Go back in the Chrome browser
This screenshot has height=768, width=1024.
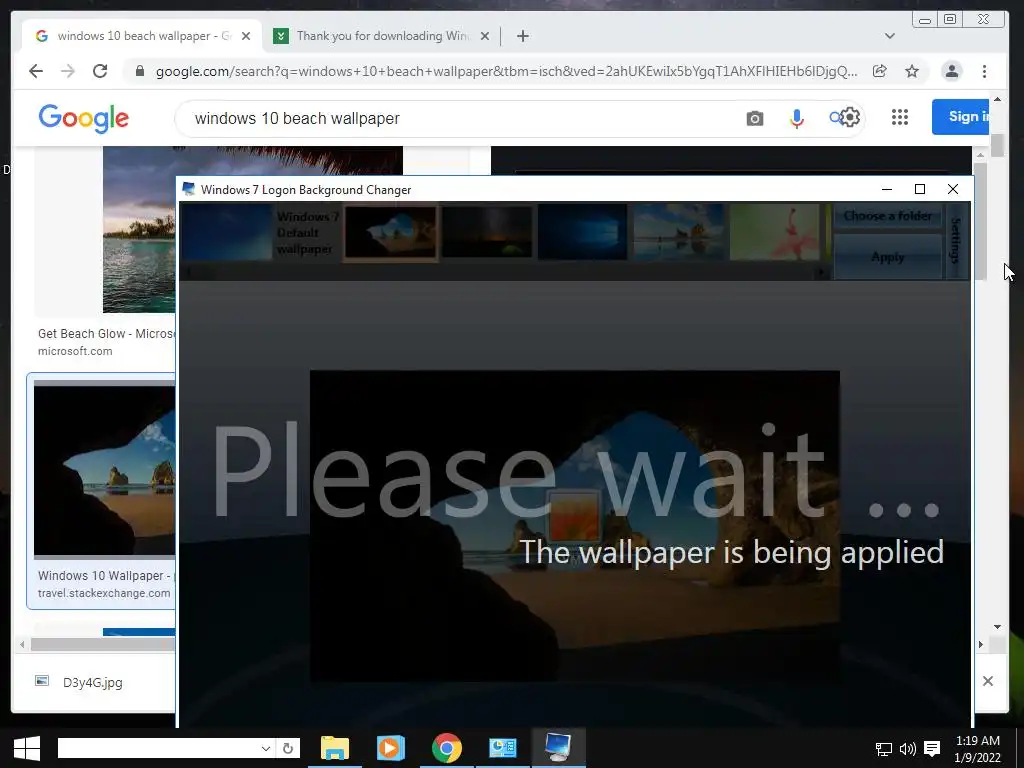(x=36, y=71)
